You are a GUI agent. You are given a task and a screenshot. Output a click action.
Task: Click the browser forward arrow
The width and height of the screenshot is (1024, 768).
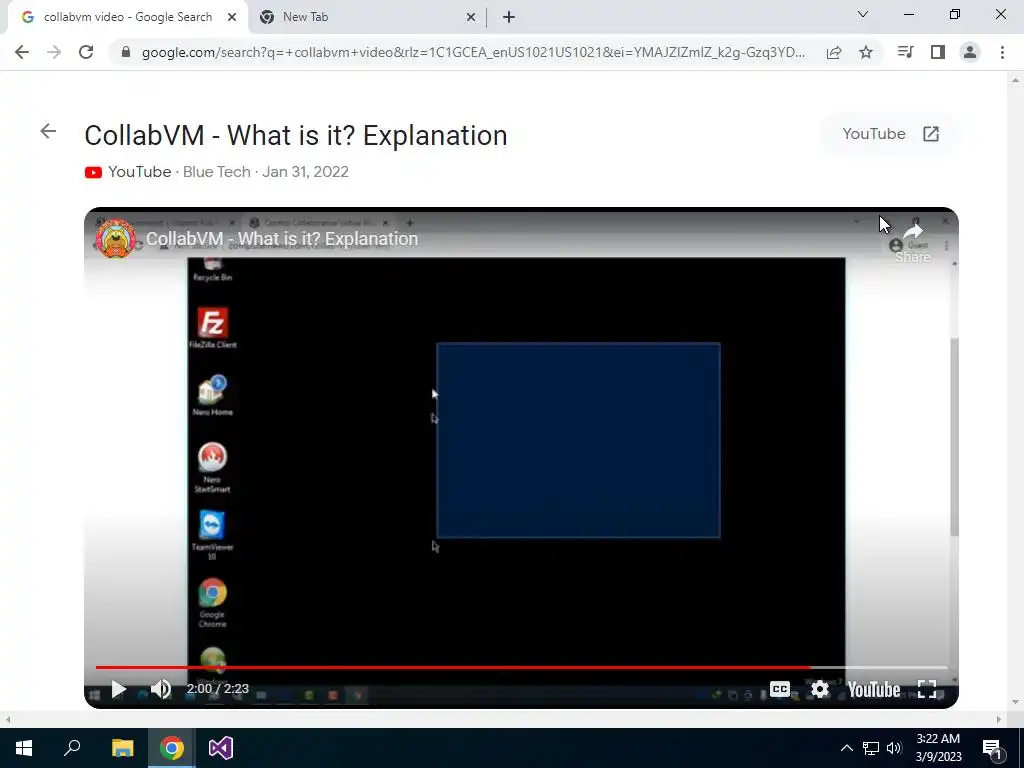pos(54,52)
